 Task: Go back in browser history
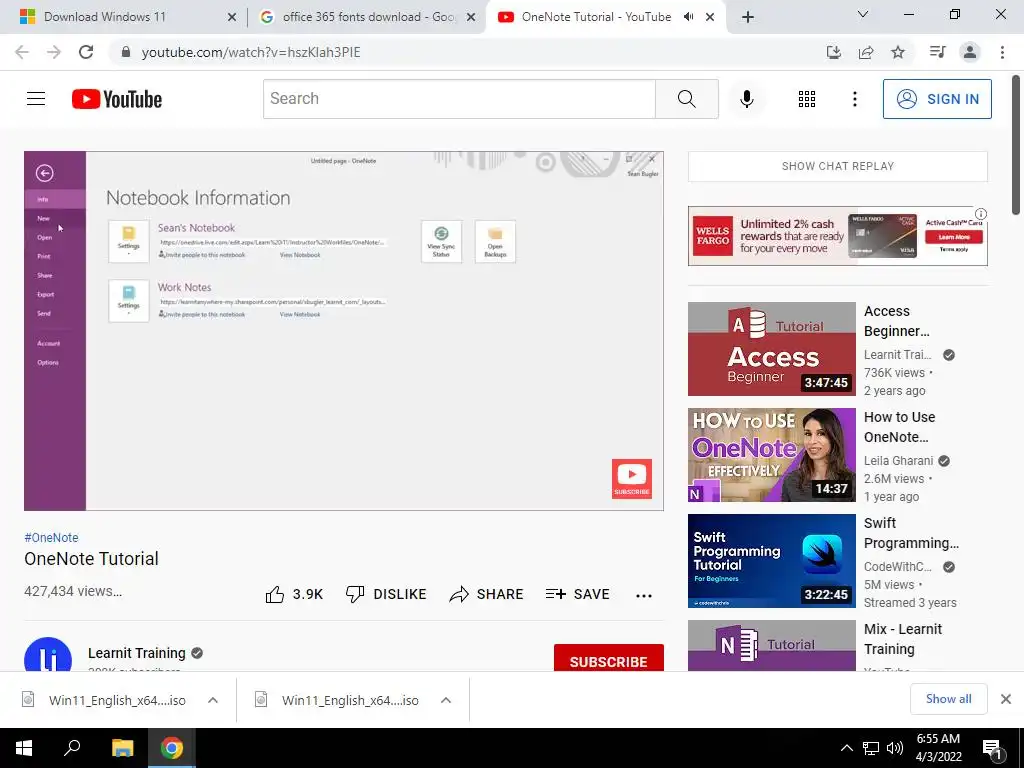(x=22, y=52)
